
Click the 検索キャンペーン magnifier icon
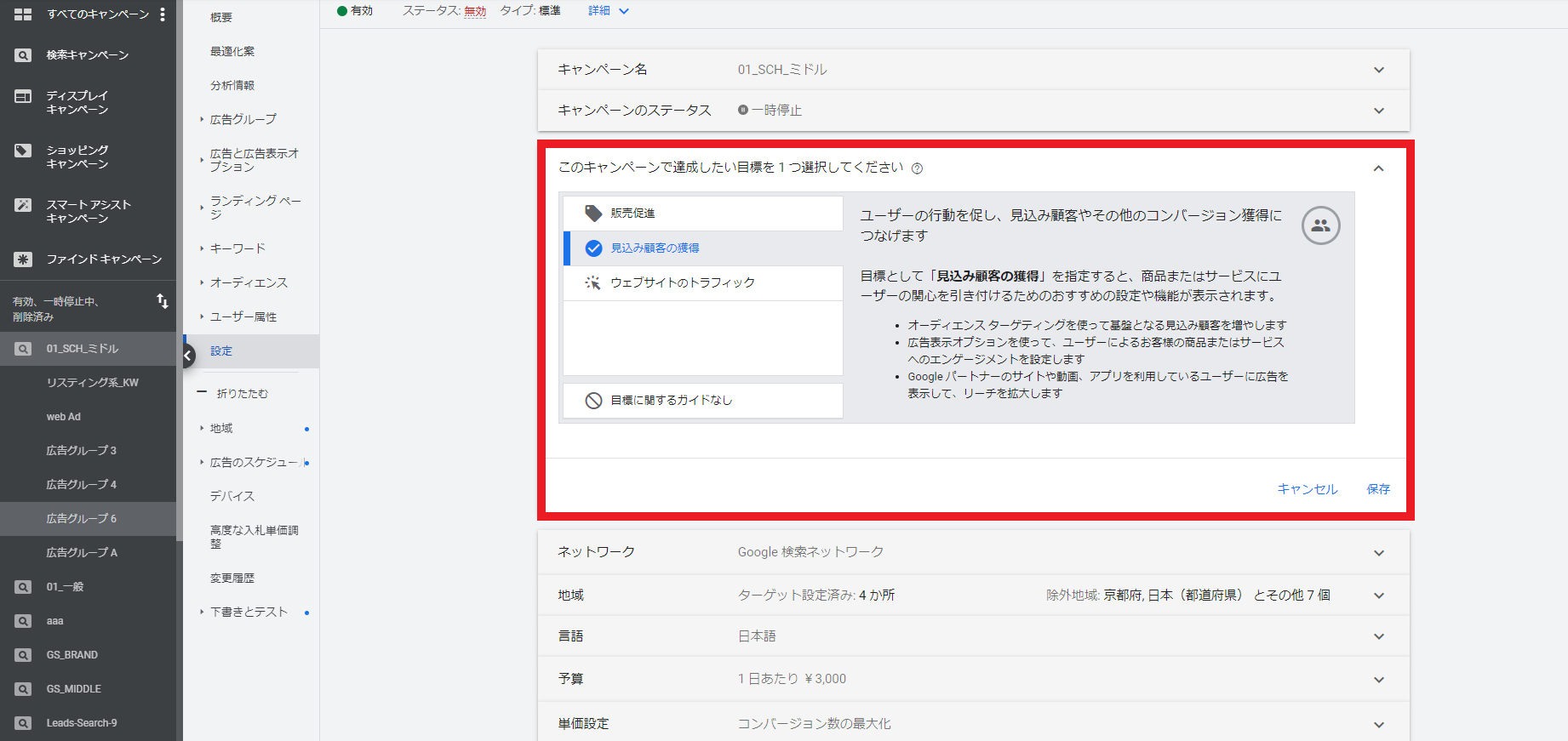[x=23, y=55]
